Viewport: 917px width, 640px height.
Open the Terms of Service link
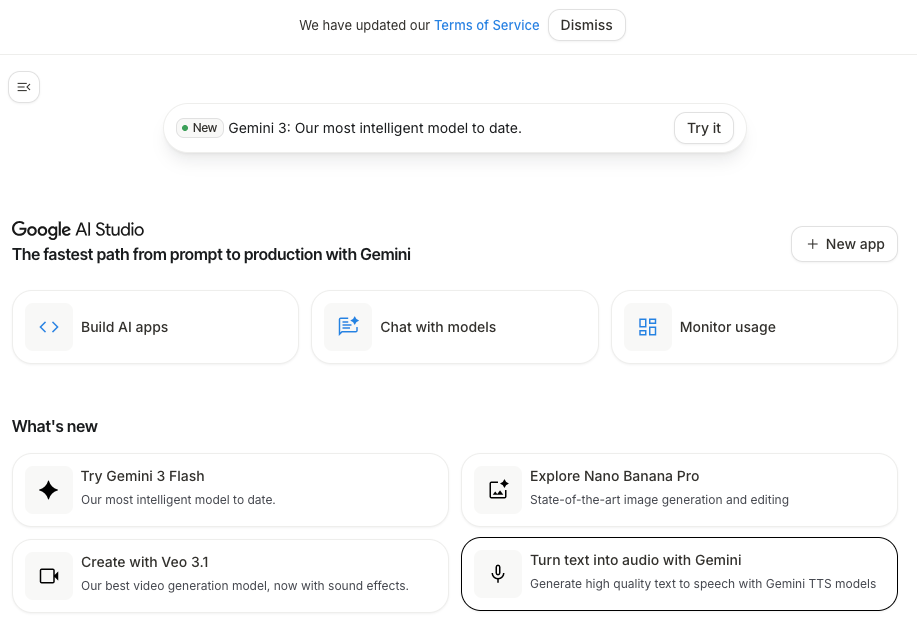point(486,25)
